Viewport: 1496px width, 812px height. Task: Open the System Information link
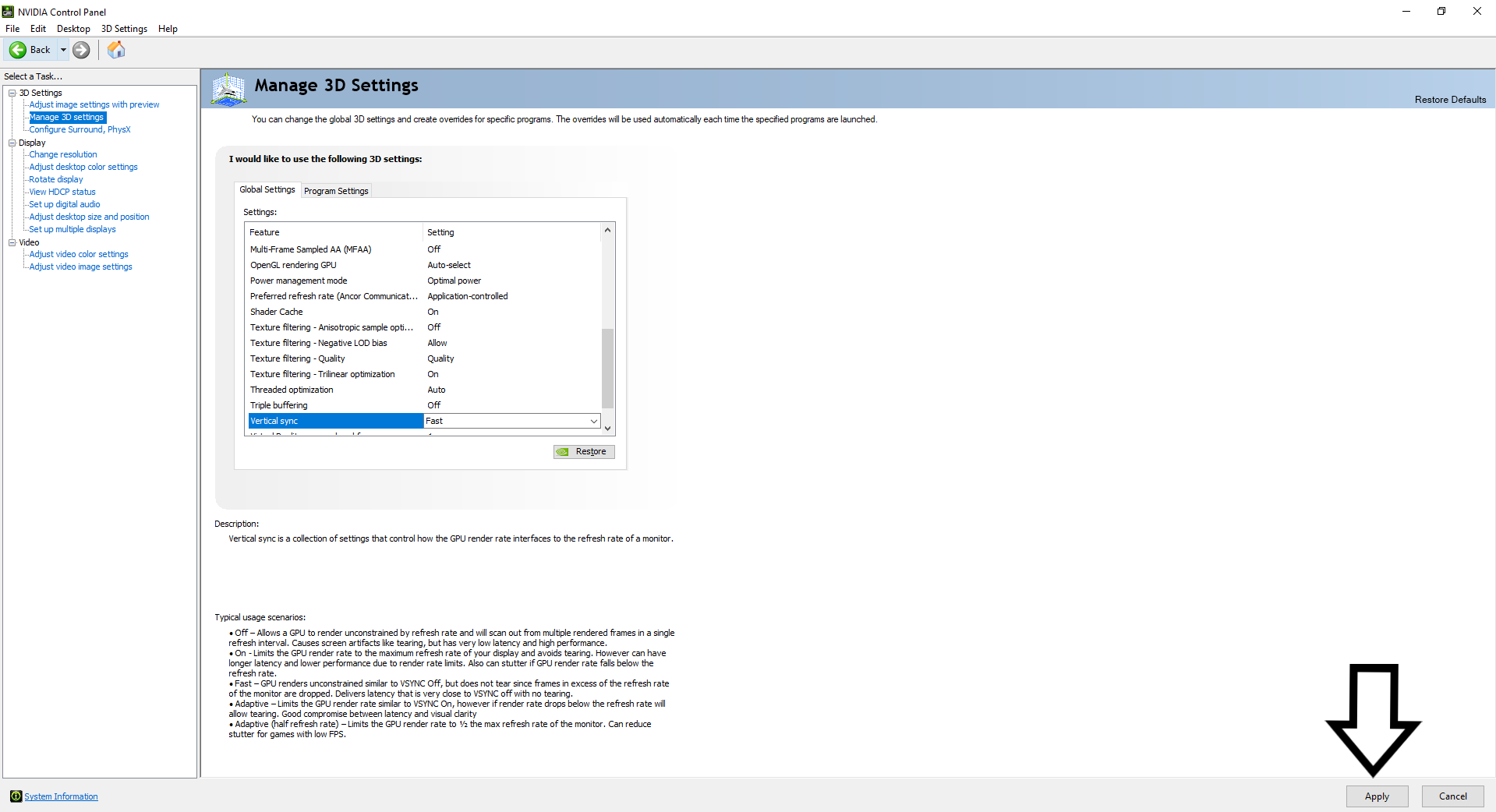point(61,796)
